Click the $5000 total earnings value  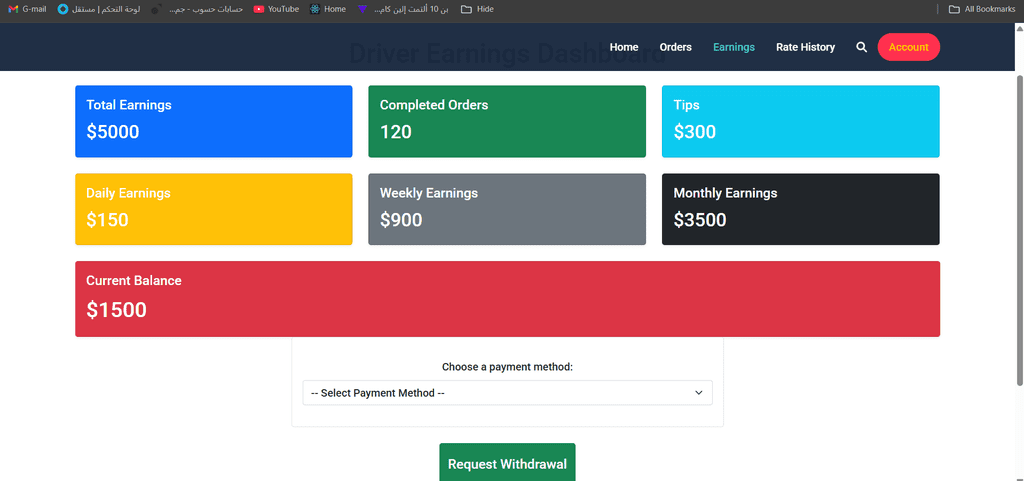click(113, 132)
